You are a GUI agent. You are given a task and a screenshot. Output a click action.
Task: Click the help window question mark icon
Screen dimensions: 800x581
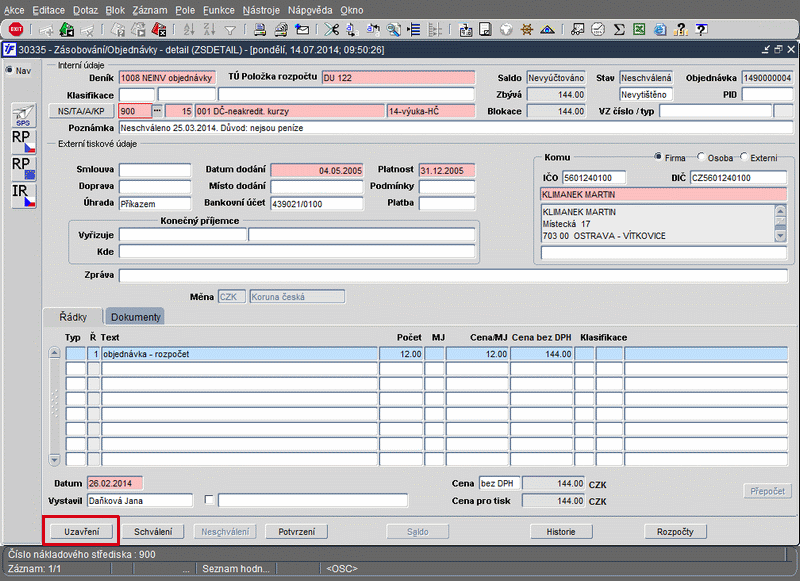702,30
